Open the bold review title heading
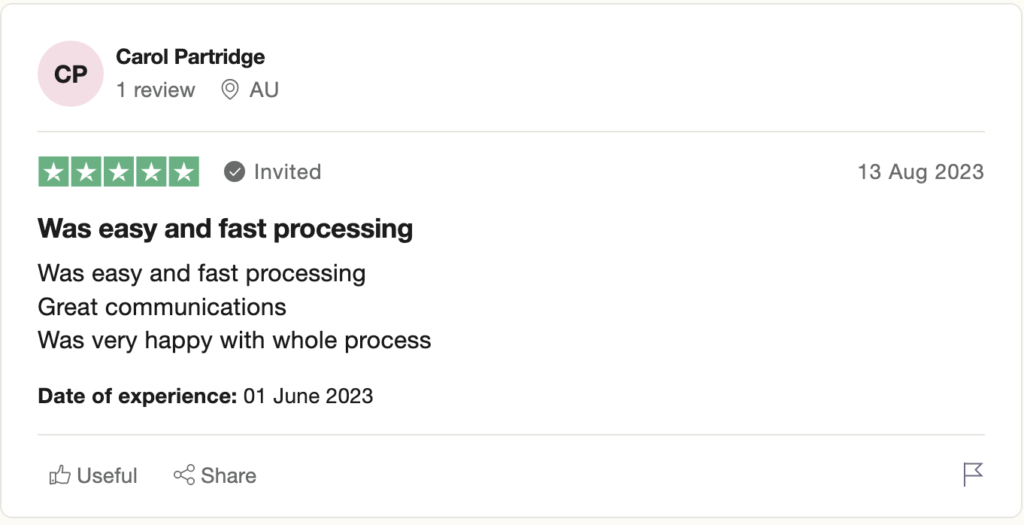 click(x=225, y=229)
